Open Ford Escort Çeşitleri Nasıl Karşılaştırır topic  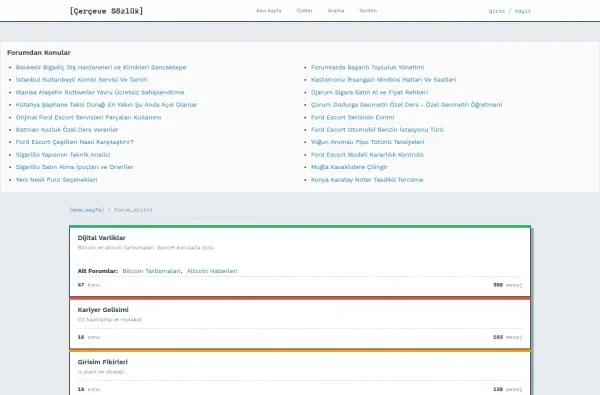pos(75,142)
